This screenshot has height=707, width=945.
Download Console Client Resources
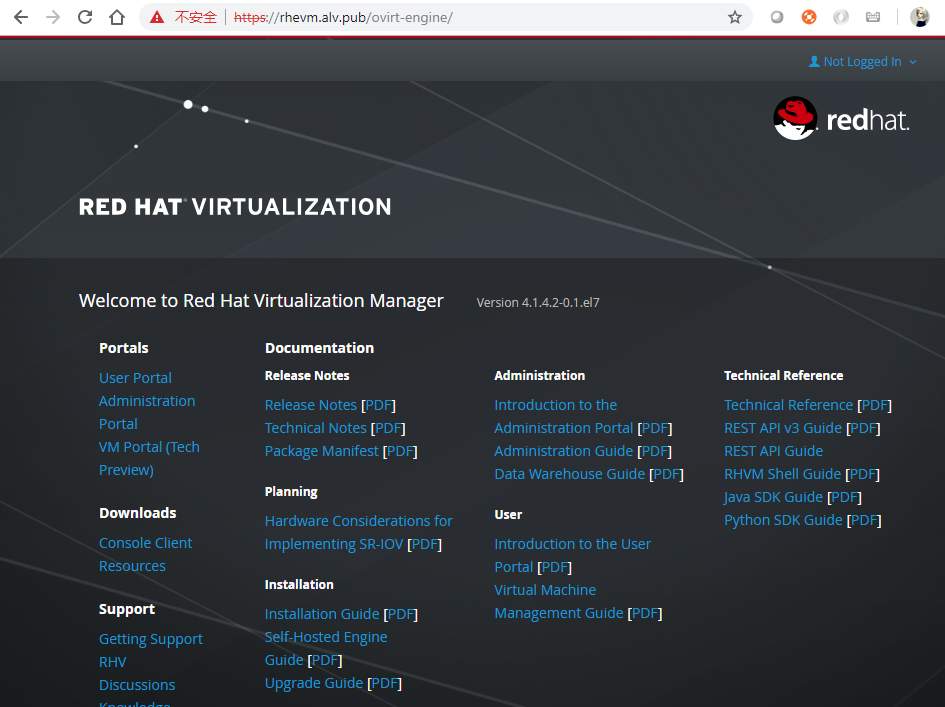[x=145, y=555]
